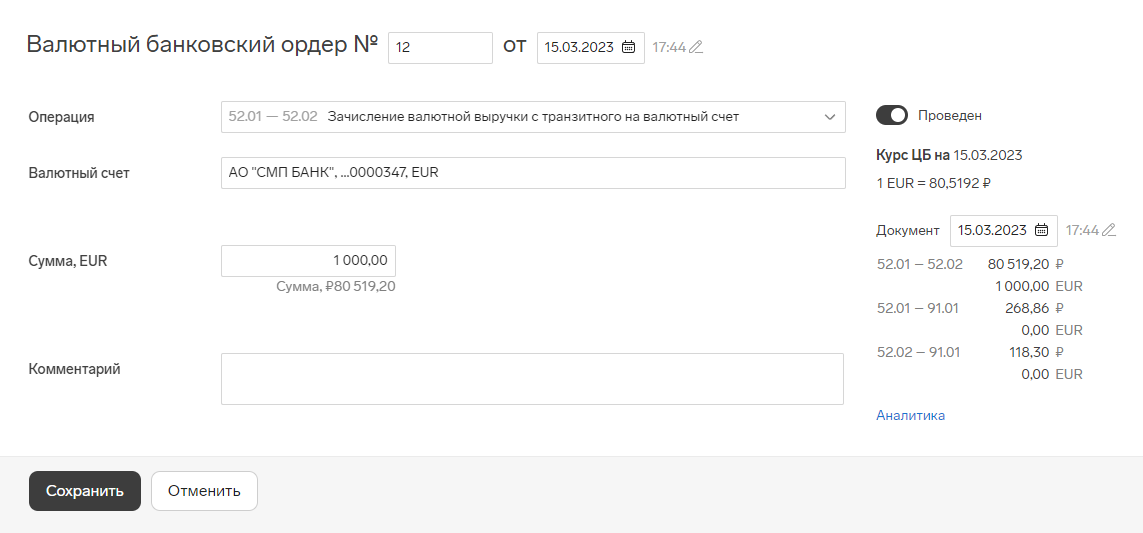Image resolution: width=1143 pixels, height=533 pixels.
Task: Open calendar icon in Документ date field
Action: 1042,230
